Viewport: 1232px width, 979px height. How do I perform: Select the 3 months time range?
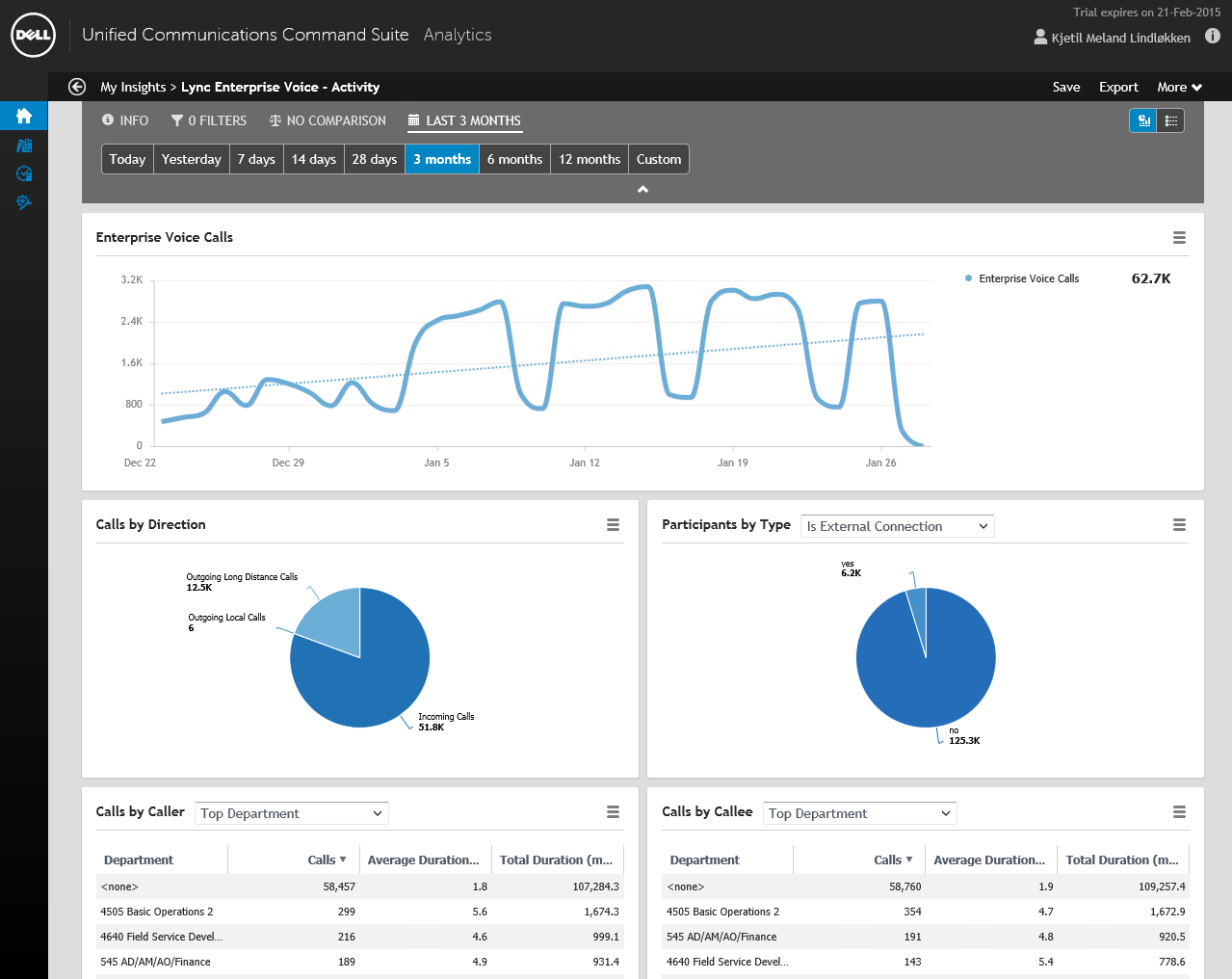(x=442, y=159)
